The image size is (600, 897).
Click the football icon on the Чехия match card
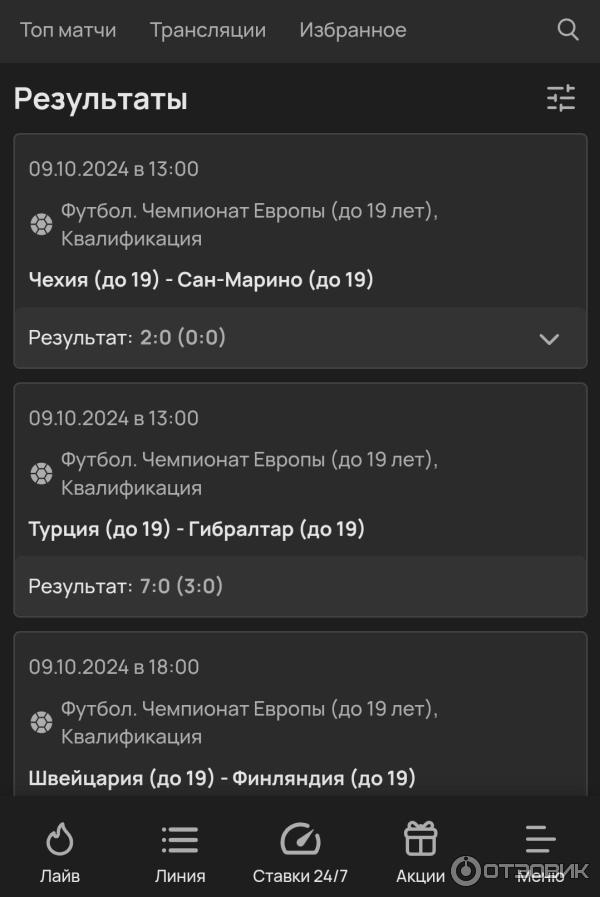tap(41, 224)
